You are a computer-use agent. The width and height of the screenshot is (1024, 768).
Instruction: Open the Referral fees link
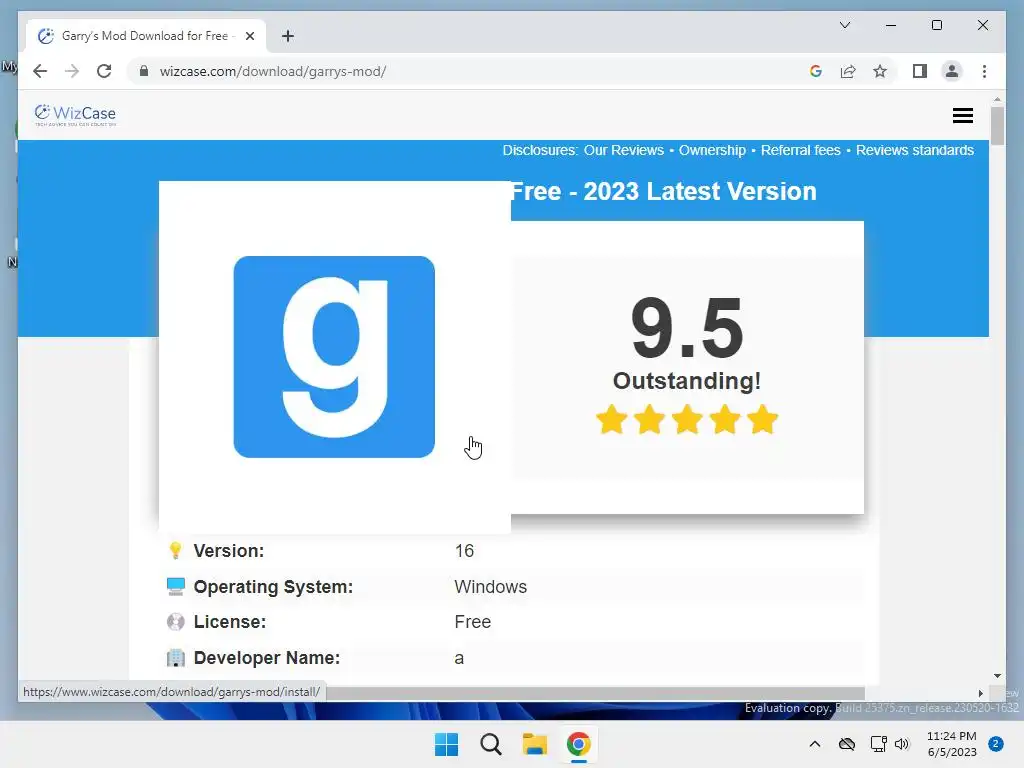pyautogui.click(x=801, y=150)
